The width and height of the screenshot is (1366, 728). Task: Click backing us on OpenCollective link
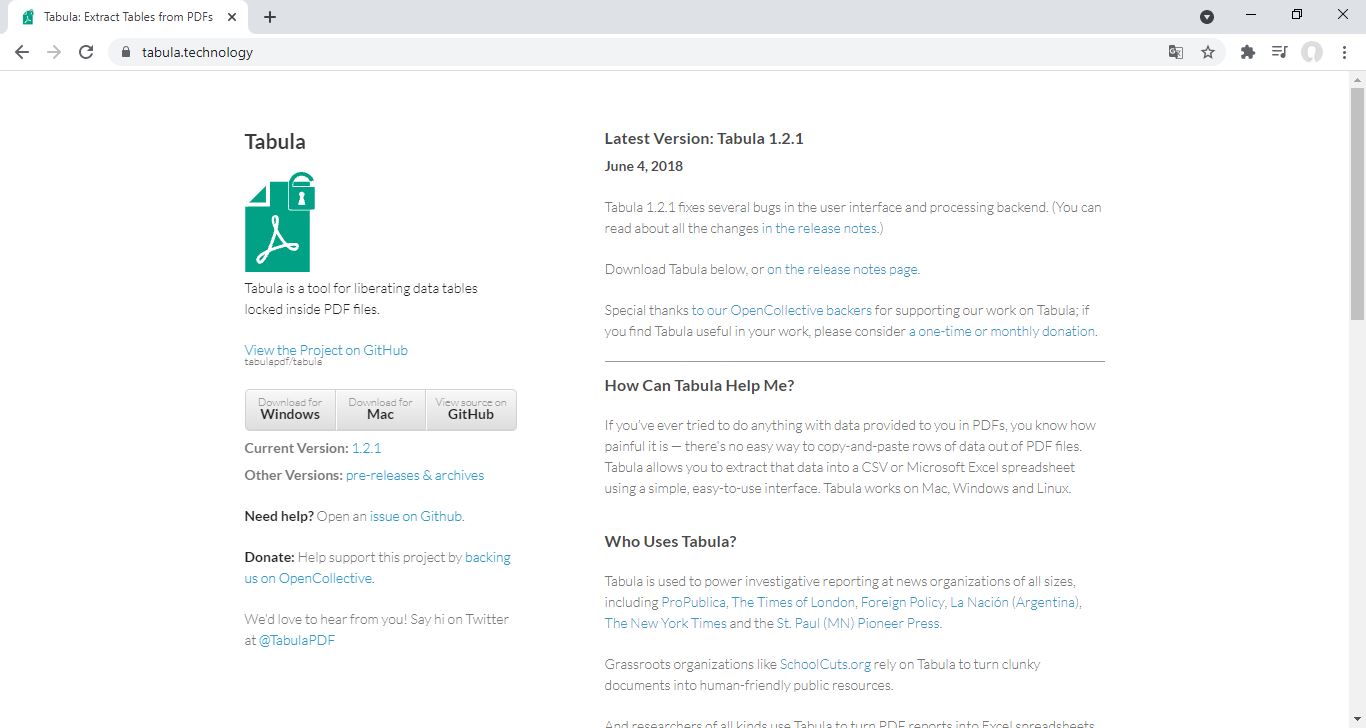tap(378, 568)
